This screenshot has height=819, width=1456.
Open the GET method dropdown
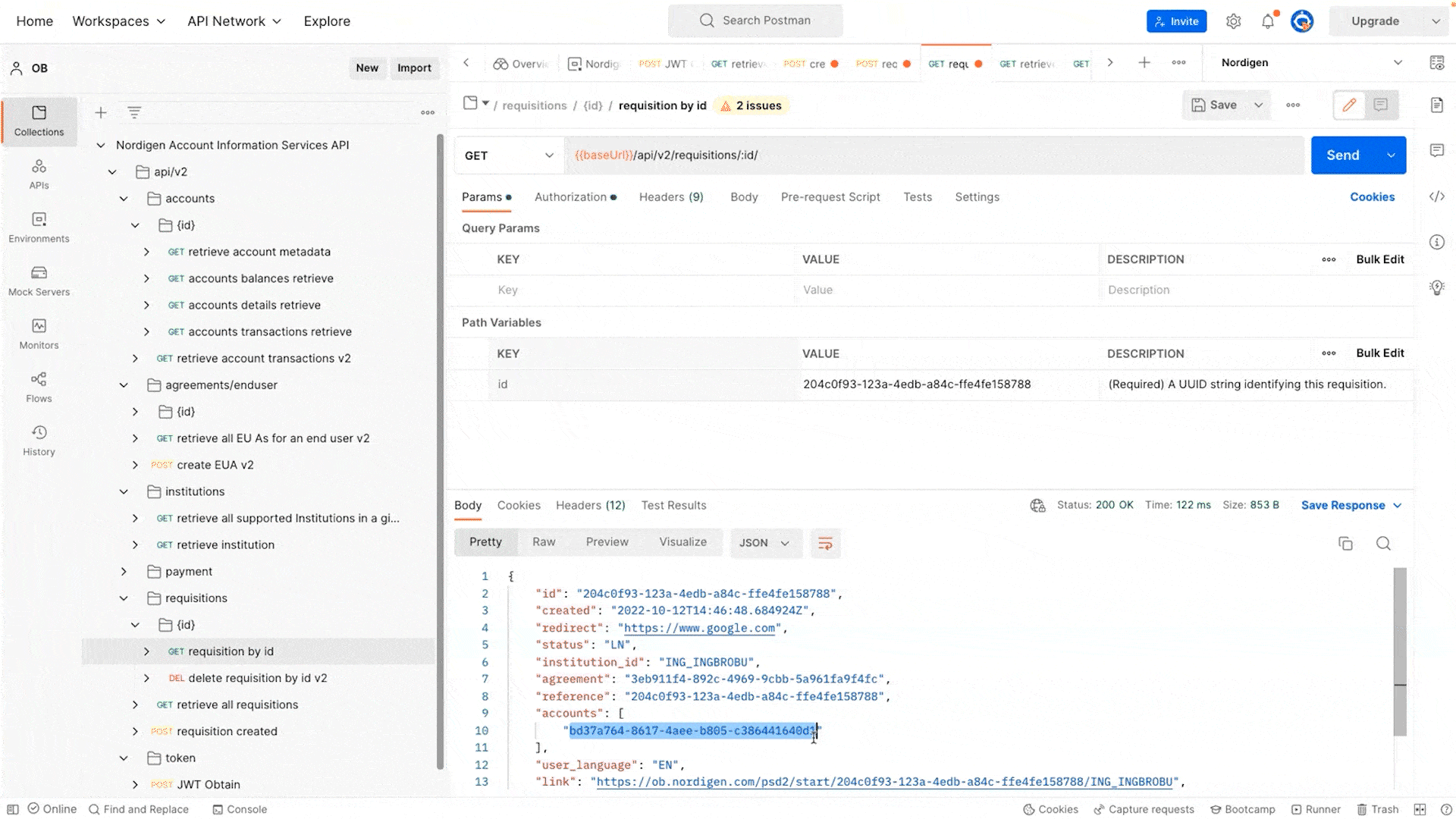(x=509, y=155)
